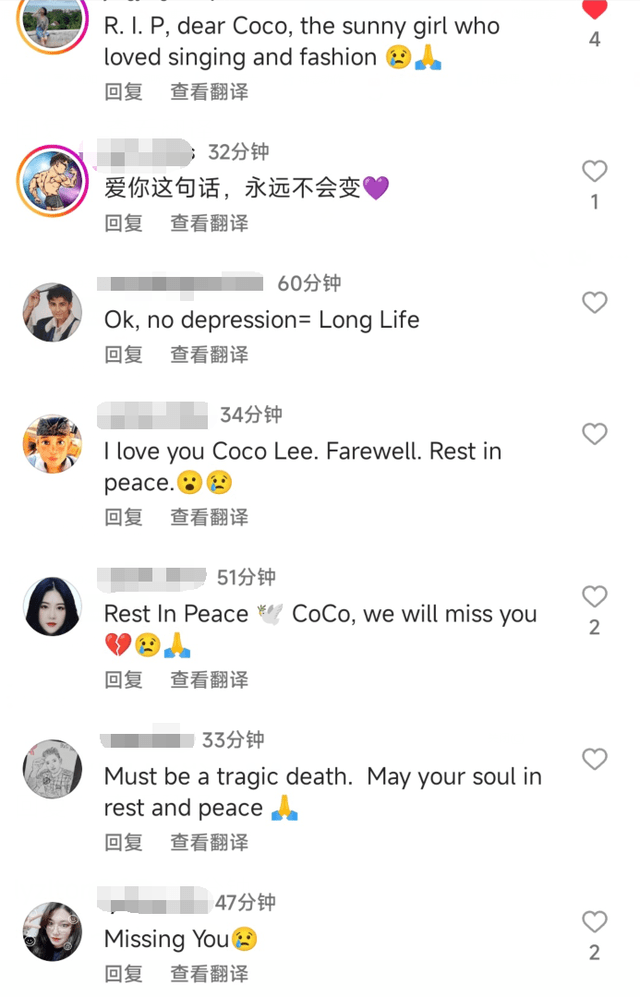Show translation (查看翻译) for 'I love you Coco Lee'
Screen dimensions: 640x997
pyautogui.click(x=209, y=517)
